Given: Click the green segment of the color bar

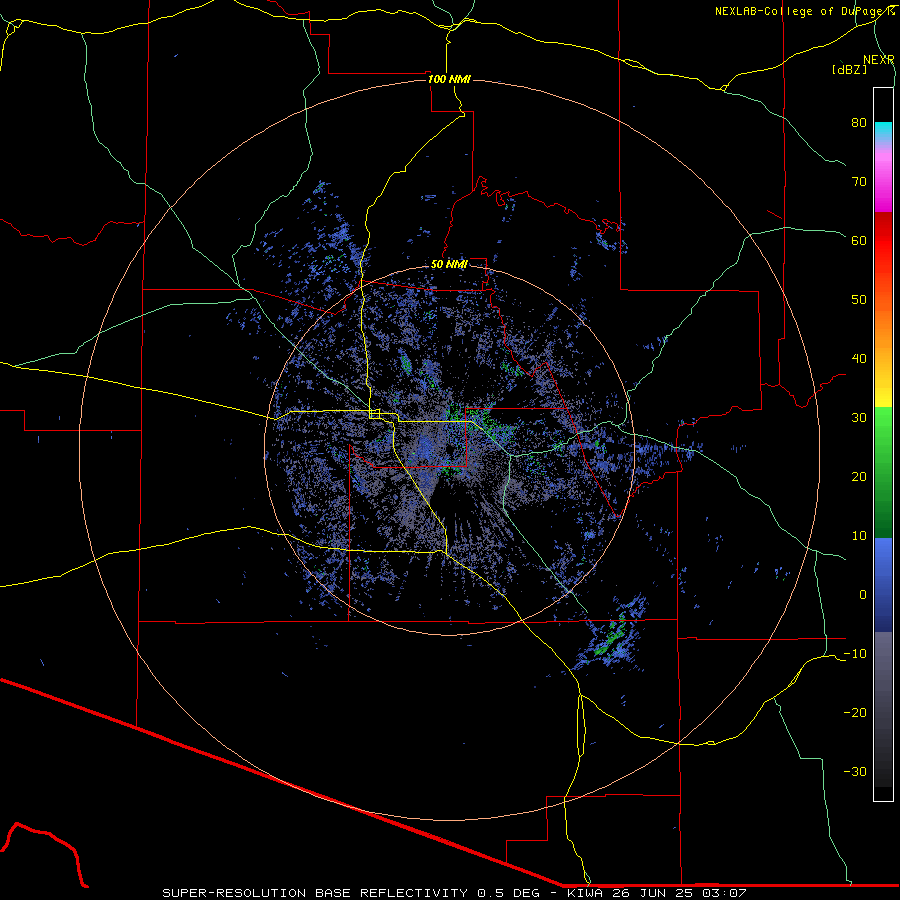Looking at the screenshot, I should point(883,472).
